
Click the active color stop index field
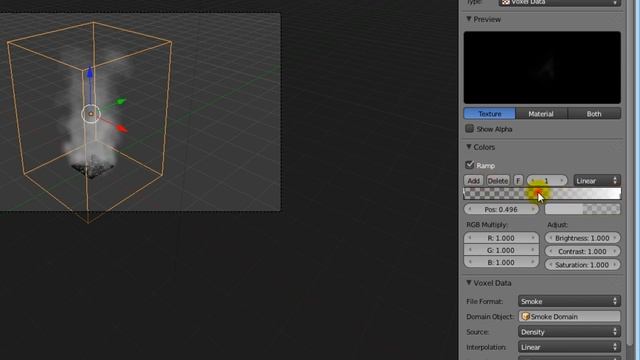547,180
